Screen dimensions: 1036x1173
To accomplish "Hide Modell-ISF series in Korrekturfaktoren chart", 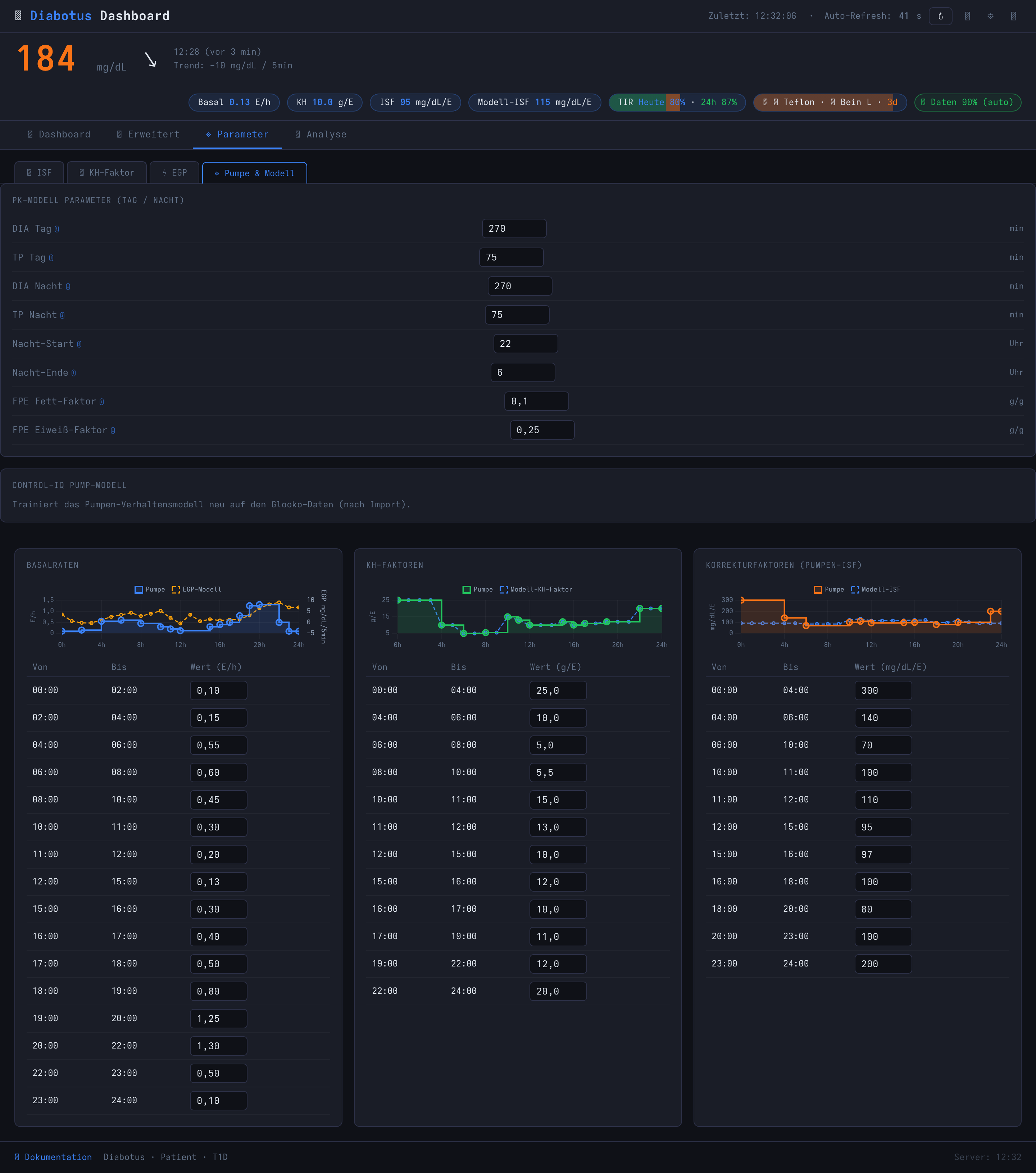I will [875, 589].
